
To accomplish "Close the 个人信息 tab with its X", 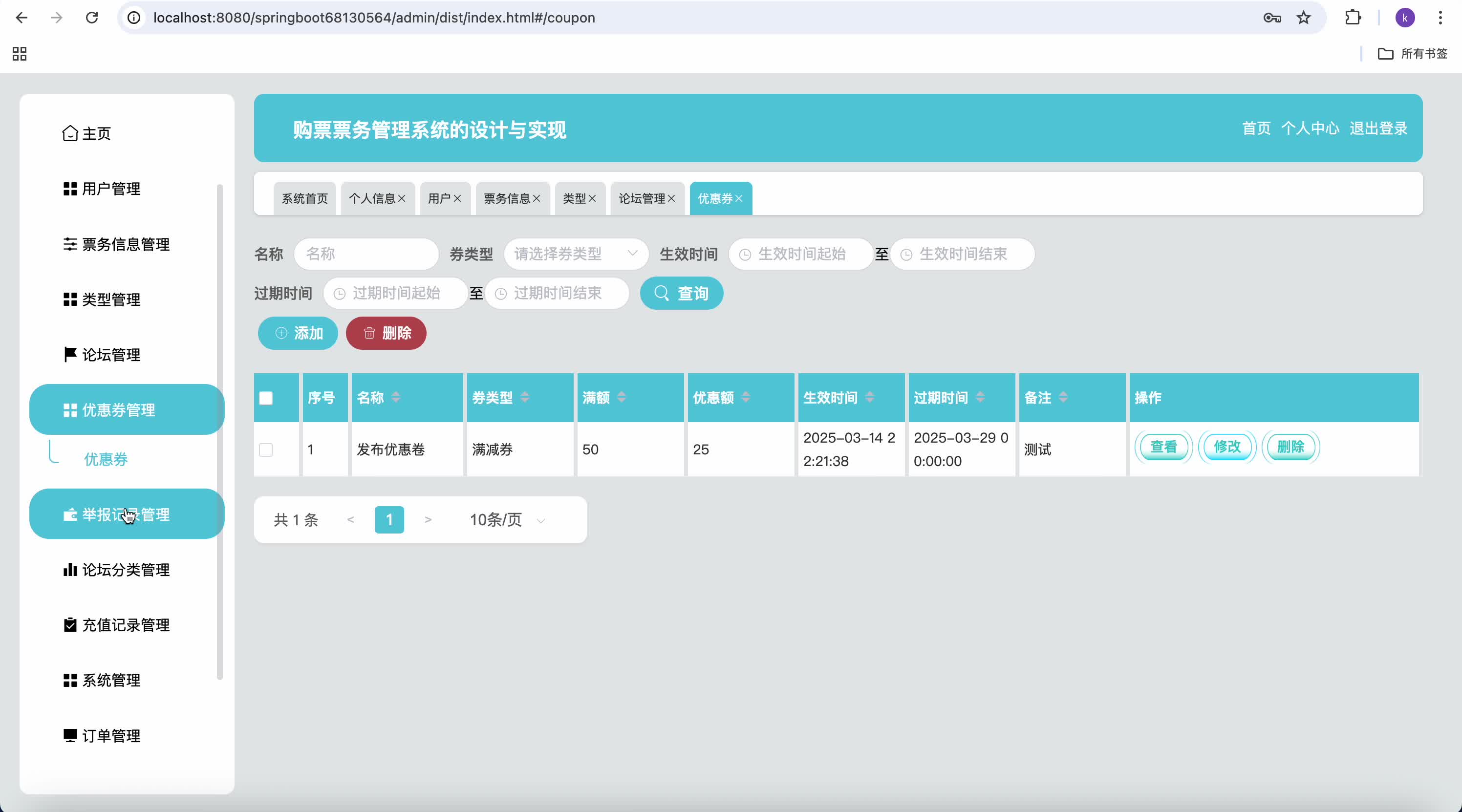I will pos(402,198).
